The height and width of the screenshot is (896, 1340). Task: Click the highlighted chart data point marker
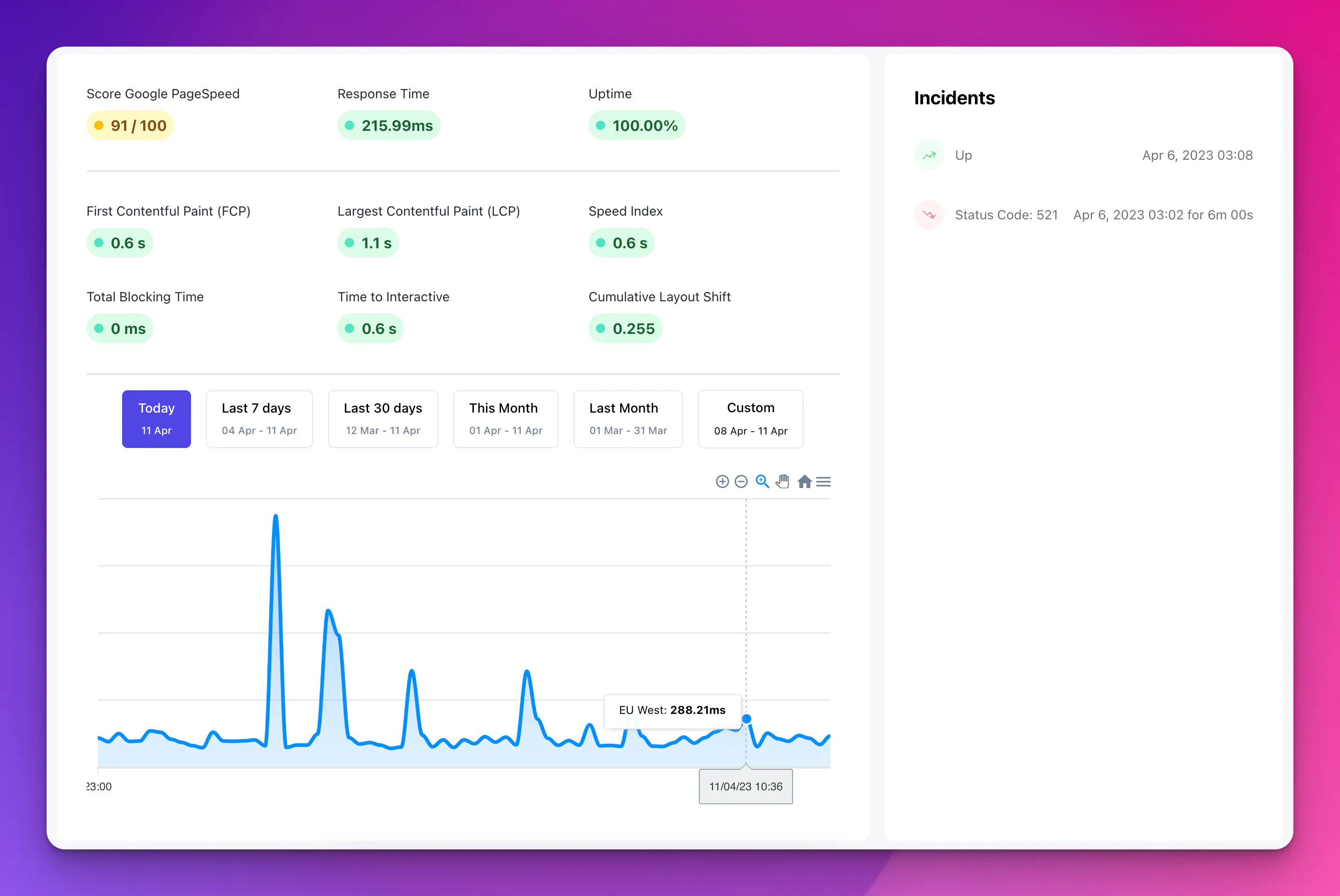pos(746,719)
